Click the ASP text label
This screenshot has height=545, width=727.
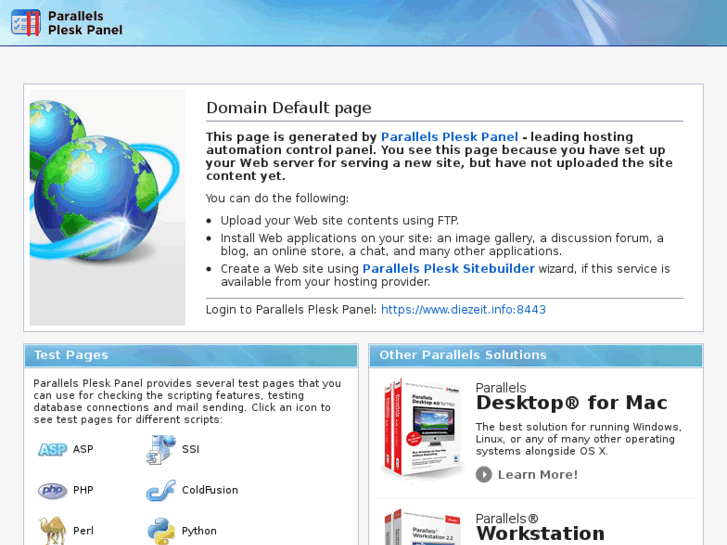[83, 449]
